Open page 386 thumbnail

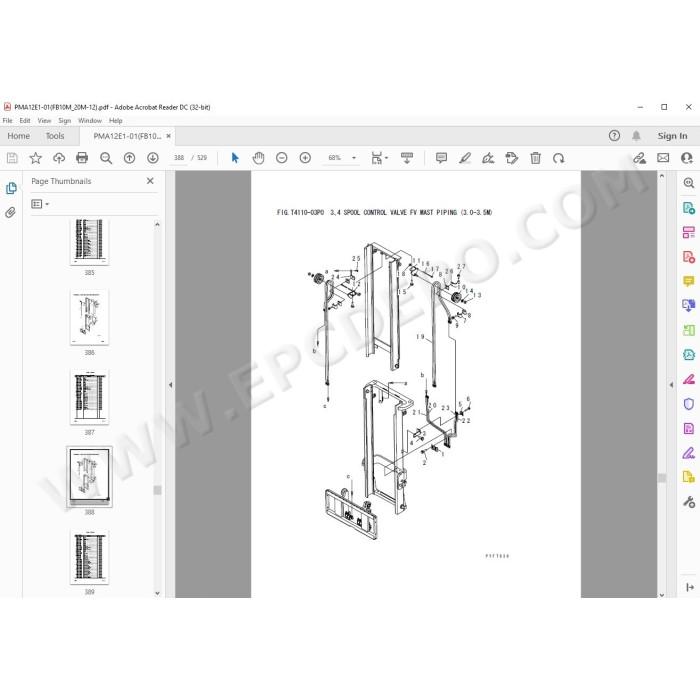tap(89, 317)
